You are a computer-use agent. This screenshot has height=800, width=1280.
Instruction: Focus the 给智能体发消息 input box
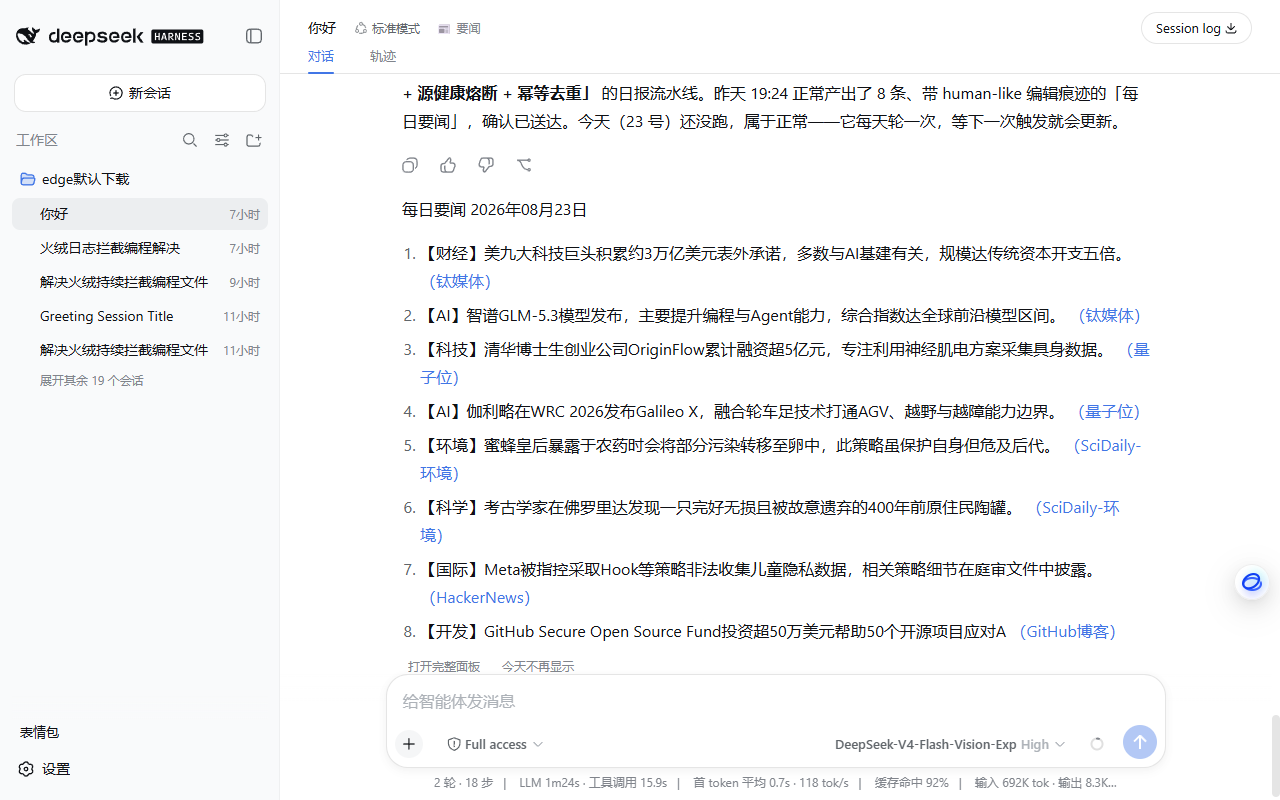(775, 701)
